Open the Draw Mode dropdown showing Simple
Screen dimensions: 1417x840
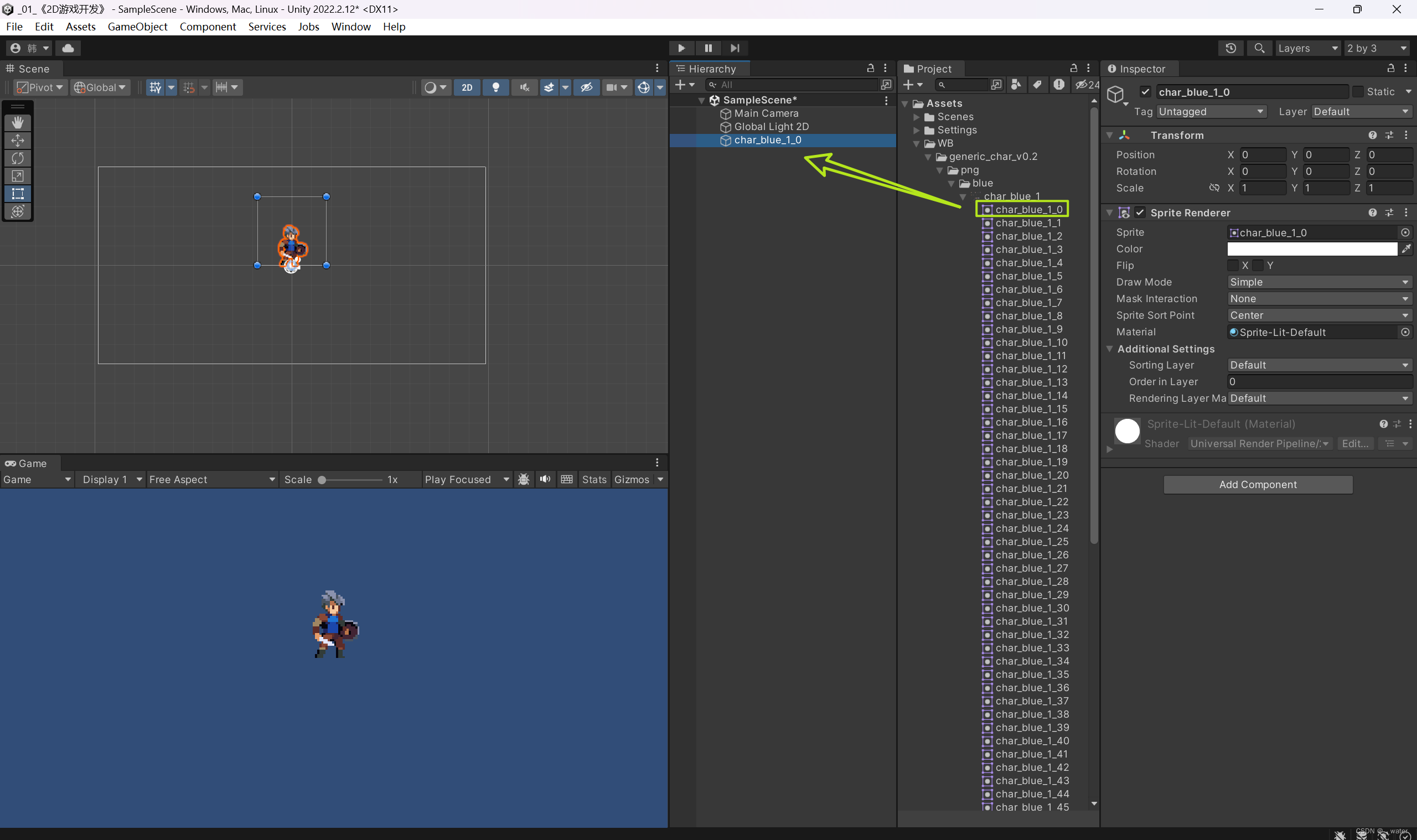[x=1318, y=282]
